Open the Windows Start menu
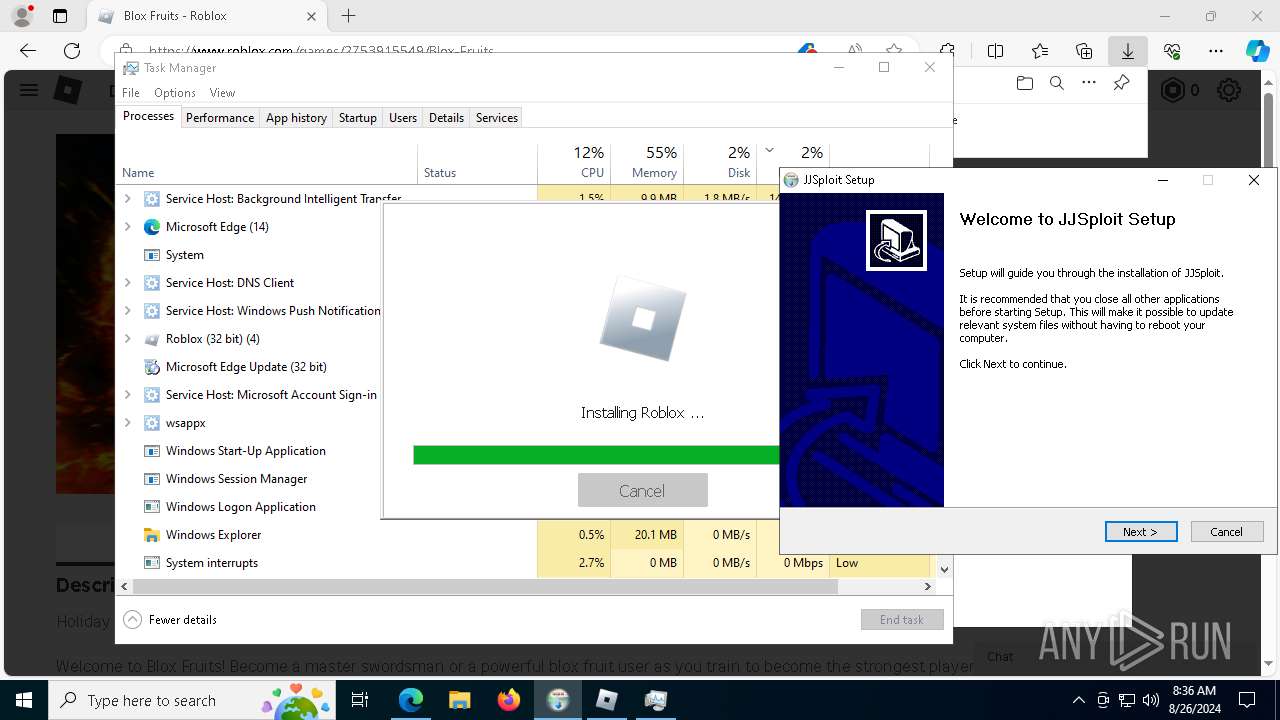This screenshot has height=720, width=1280. 24,700
